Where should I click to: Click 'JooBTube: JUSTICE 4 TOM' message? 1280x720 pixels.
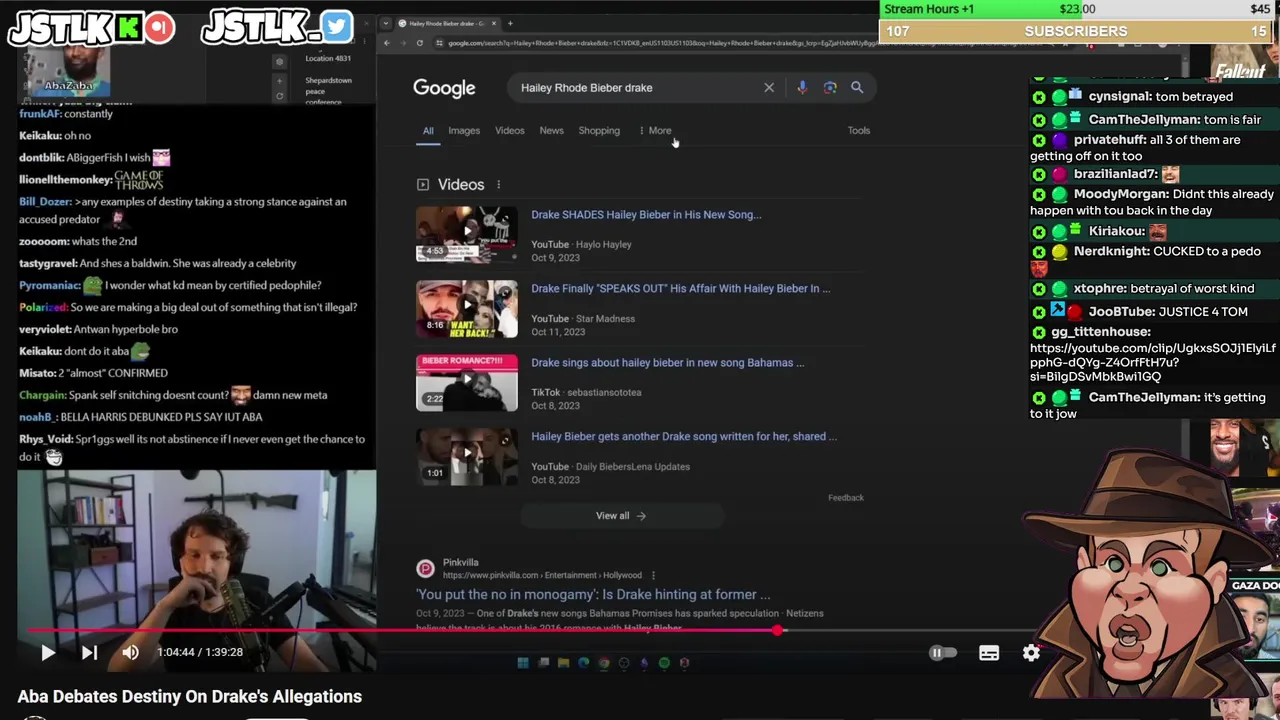click(1168, 312)
